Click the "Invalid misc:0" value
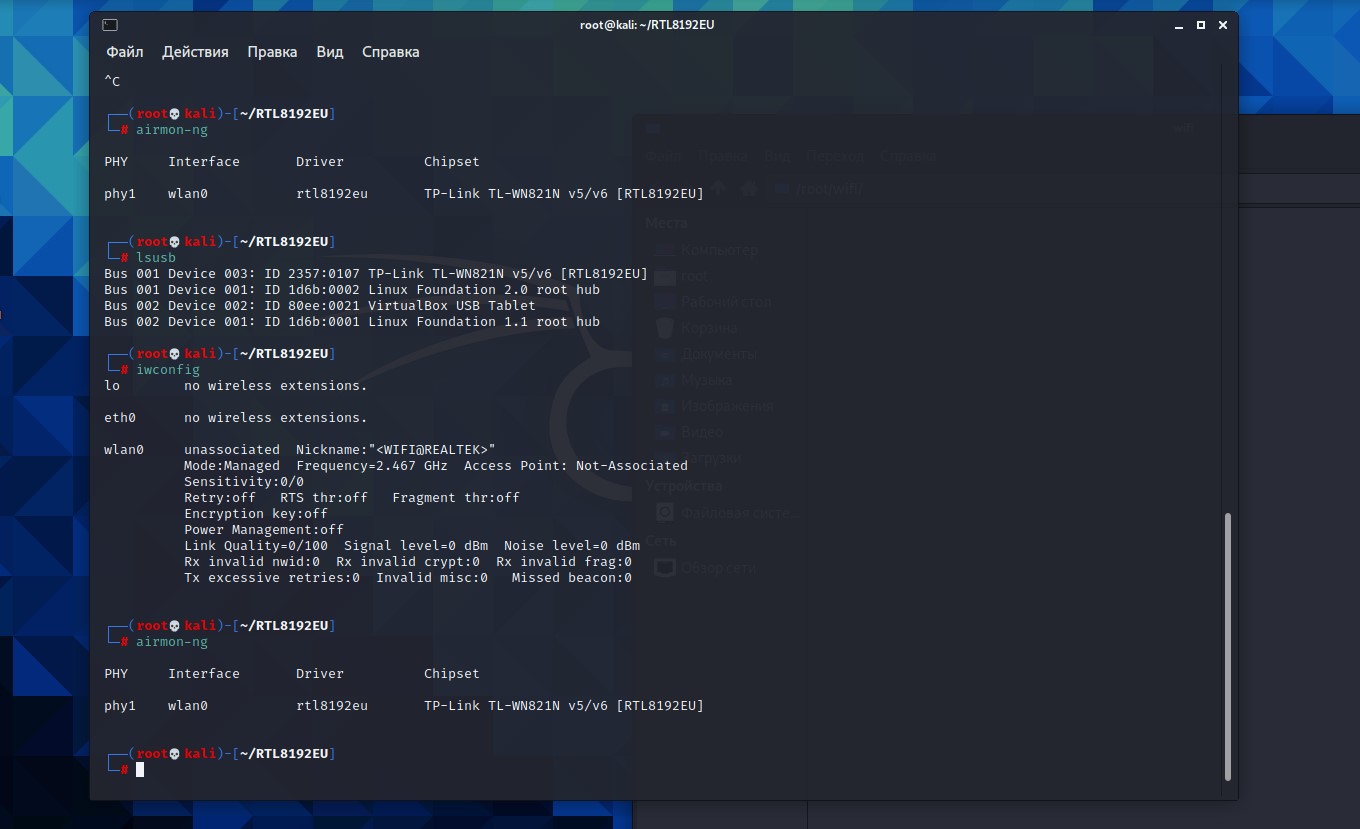 [x=432, y=578]
